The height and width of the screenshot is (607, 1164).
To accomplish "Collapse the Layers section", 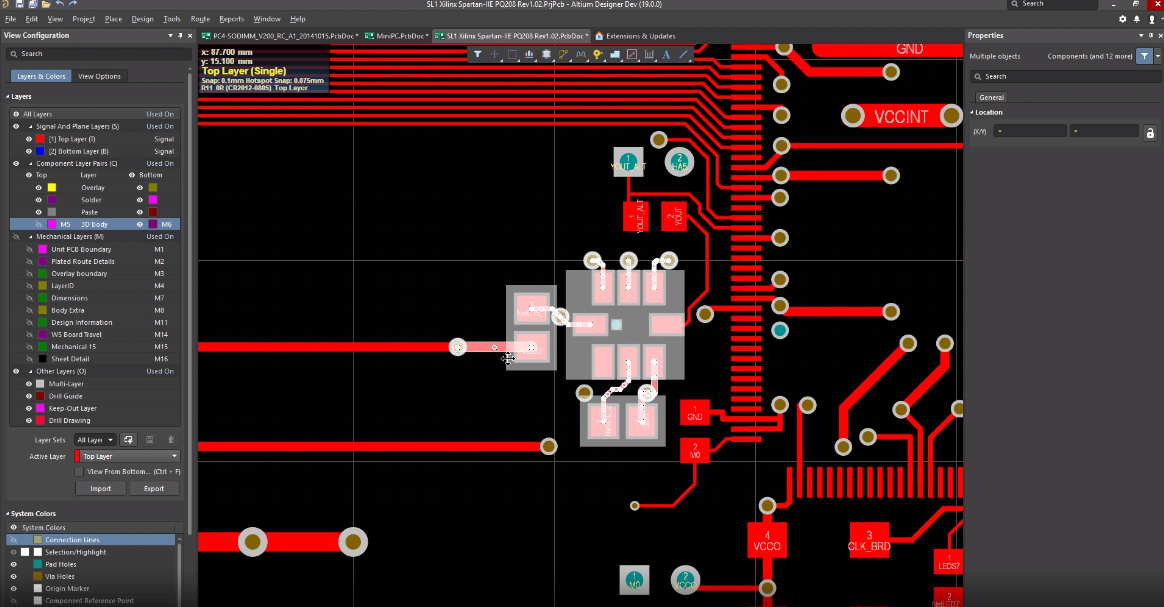I will pos(7,96).
